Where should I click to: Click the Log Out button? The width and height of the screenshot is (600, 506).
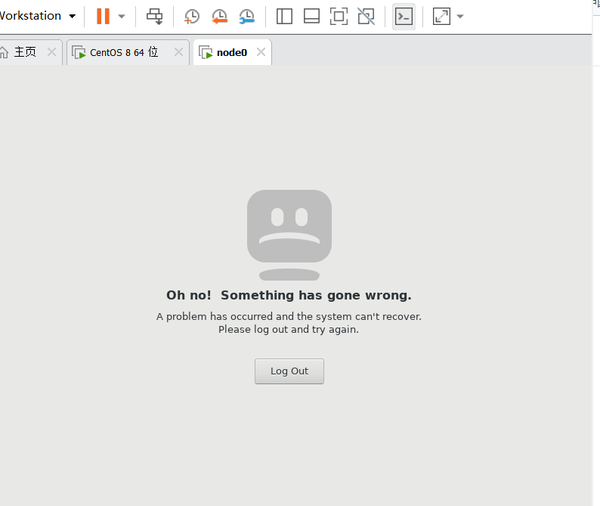[289, 371]
